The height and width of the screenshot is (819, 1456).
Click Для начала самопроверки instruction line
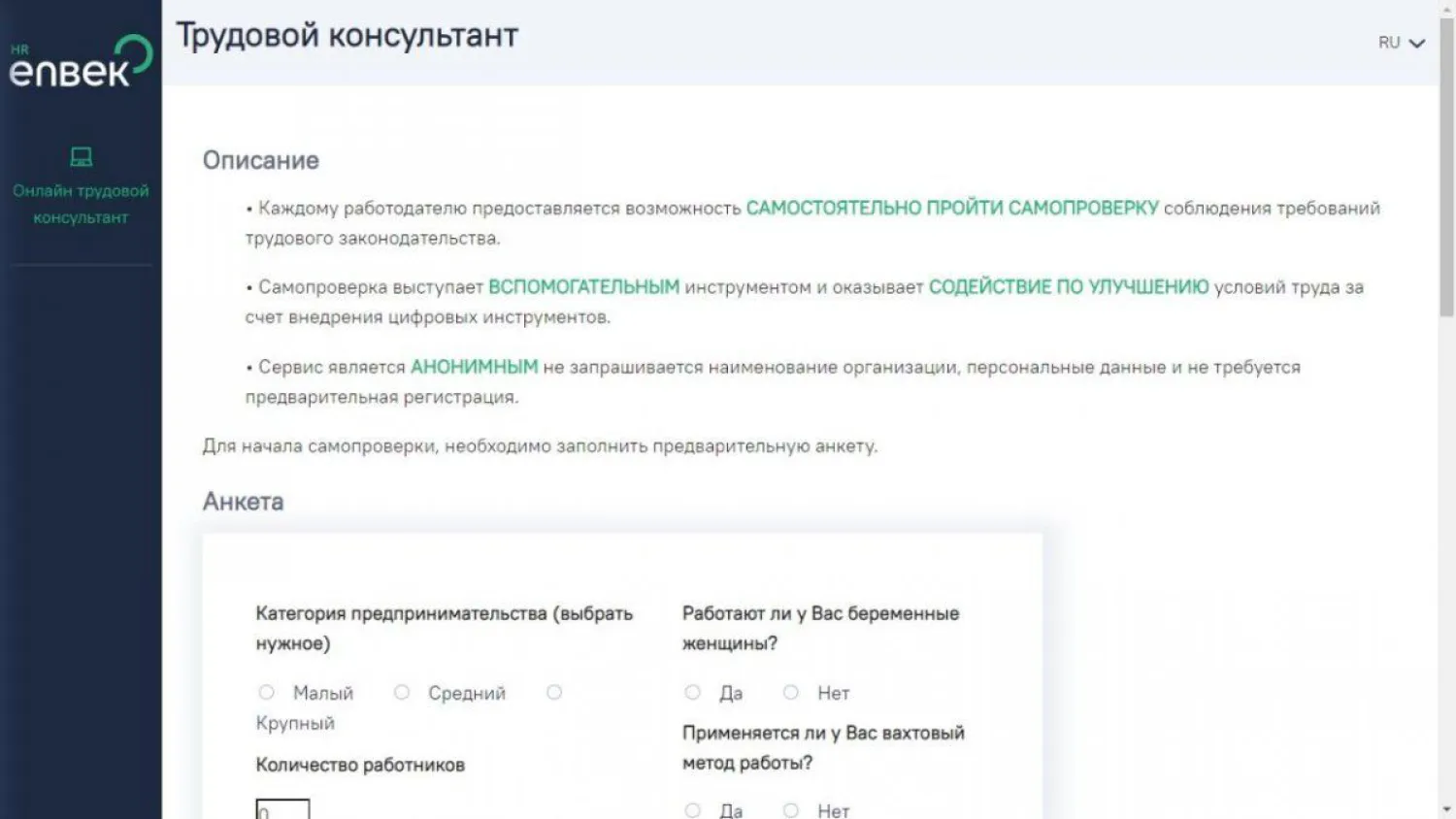click(540, 445)
